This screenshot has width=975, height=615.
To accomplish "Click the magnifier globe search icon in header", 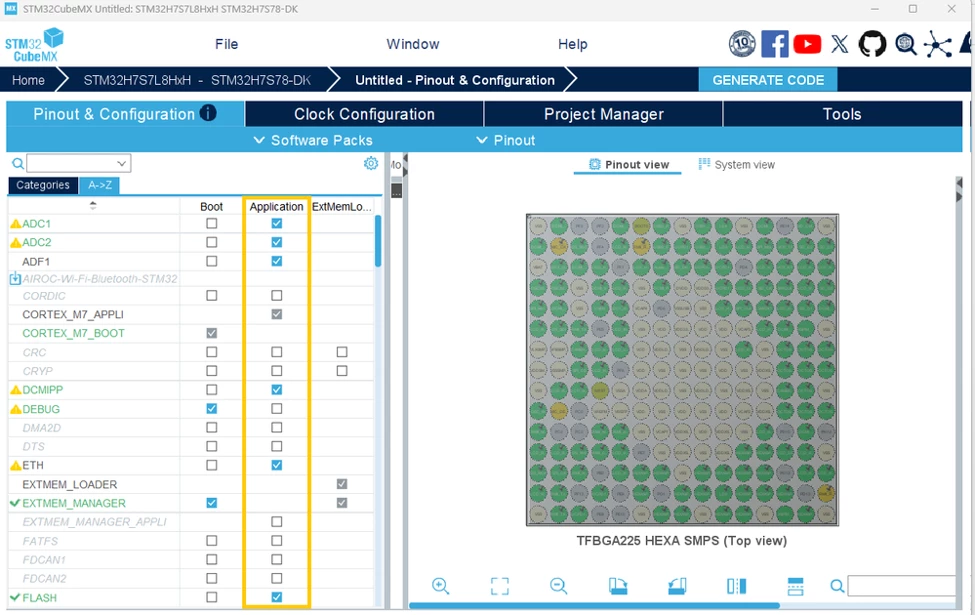I will point(905,44).
